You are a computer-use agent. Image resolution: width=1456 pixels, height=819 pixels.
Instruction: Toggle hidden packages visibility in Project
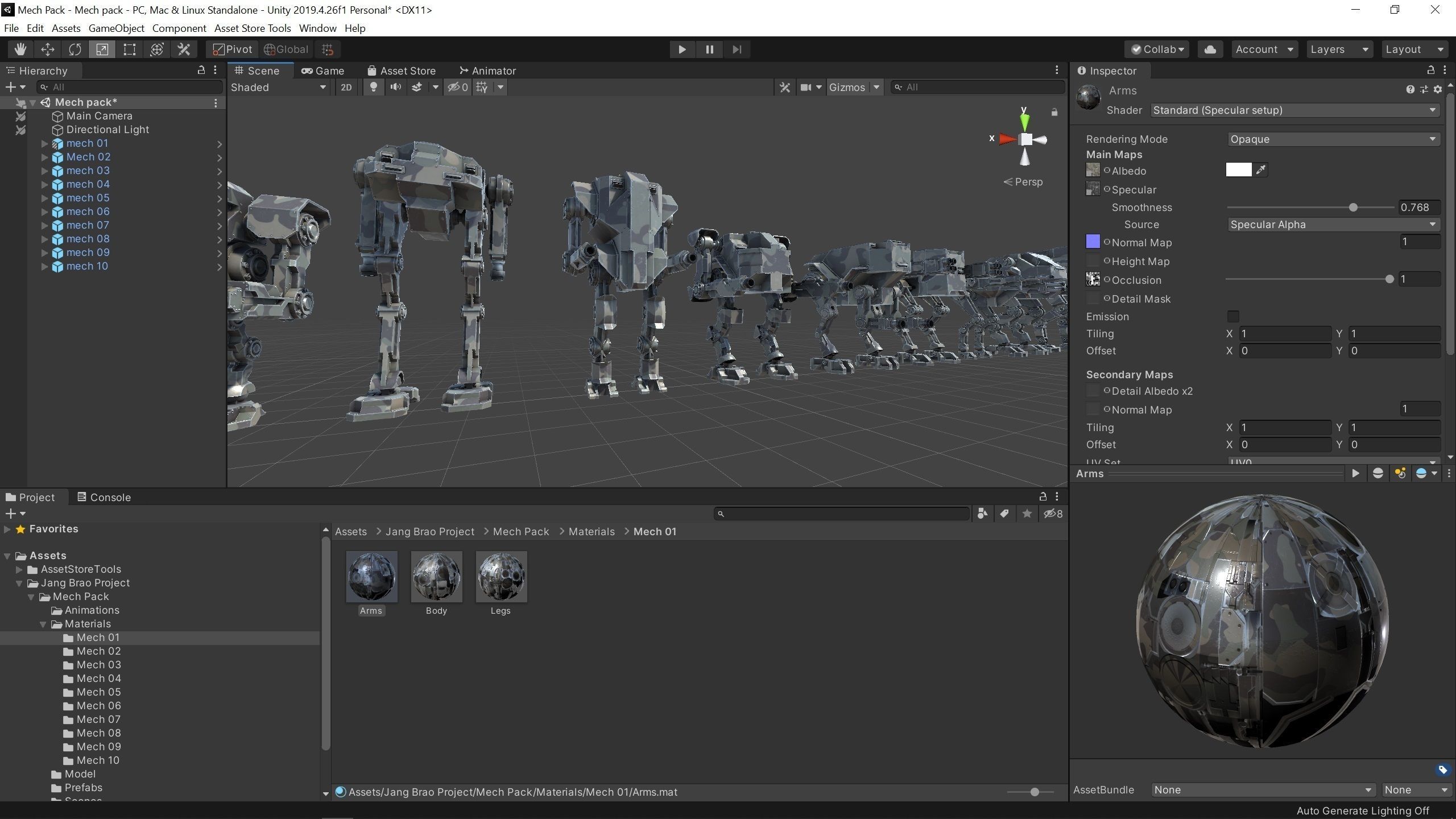1053,514
